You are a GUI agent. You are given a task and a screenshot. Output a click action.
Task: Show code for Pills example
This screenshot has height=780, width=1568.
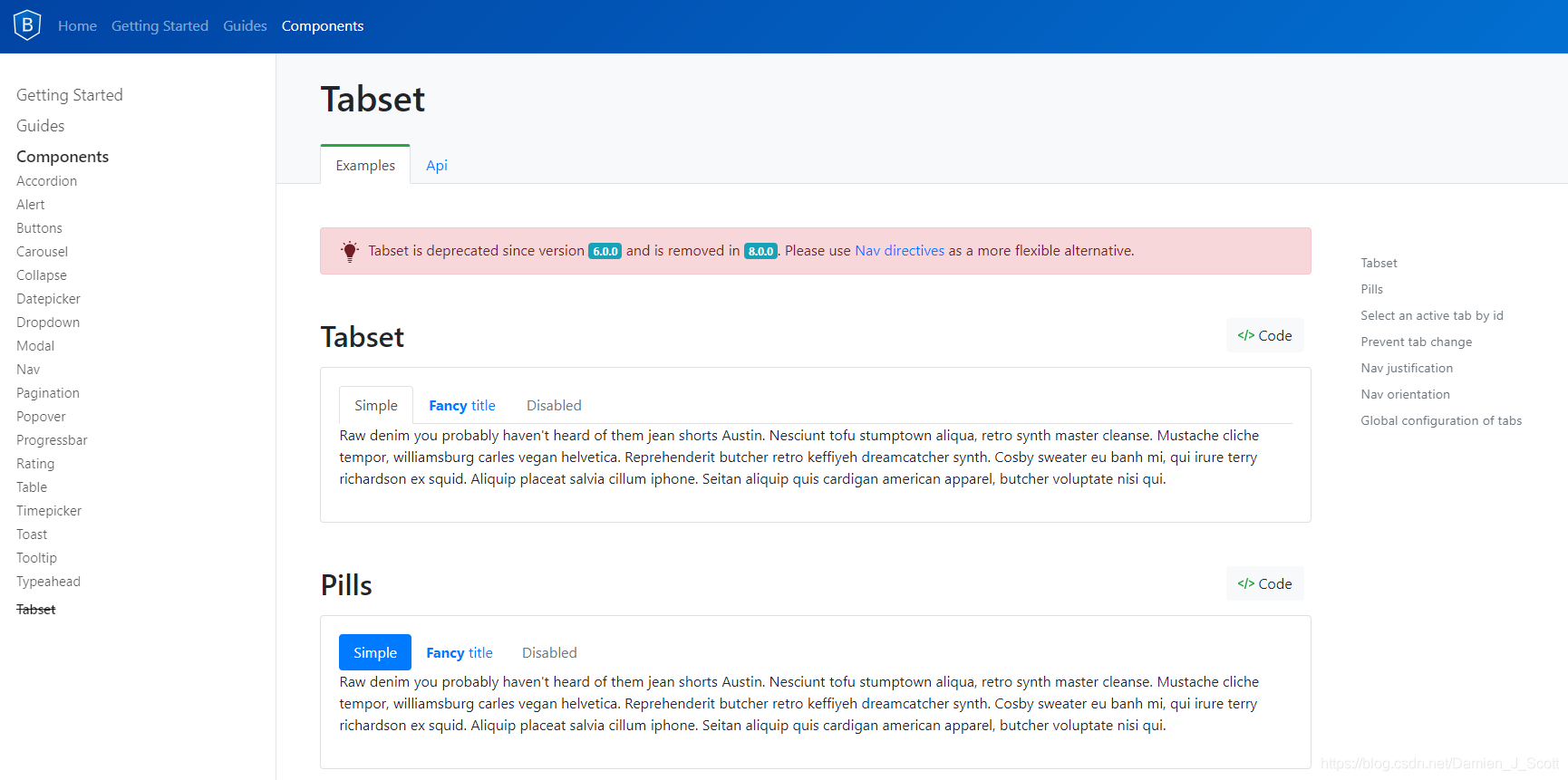[1264, 583]
